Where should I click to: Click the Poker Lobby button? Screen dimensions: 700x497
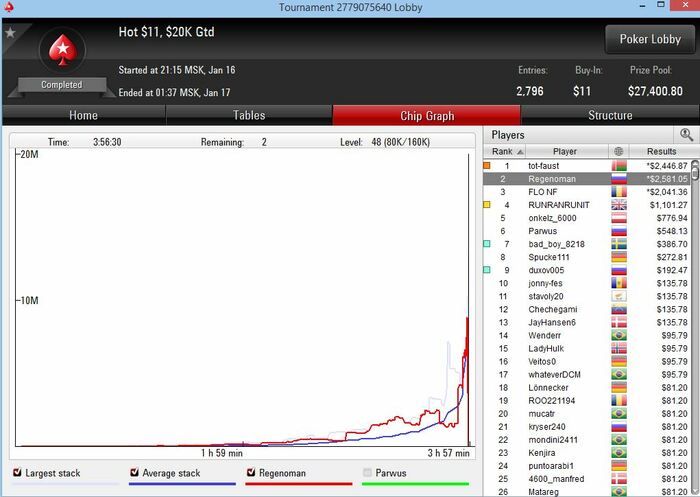point(650,39)
